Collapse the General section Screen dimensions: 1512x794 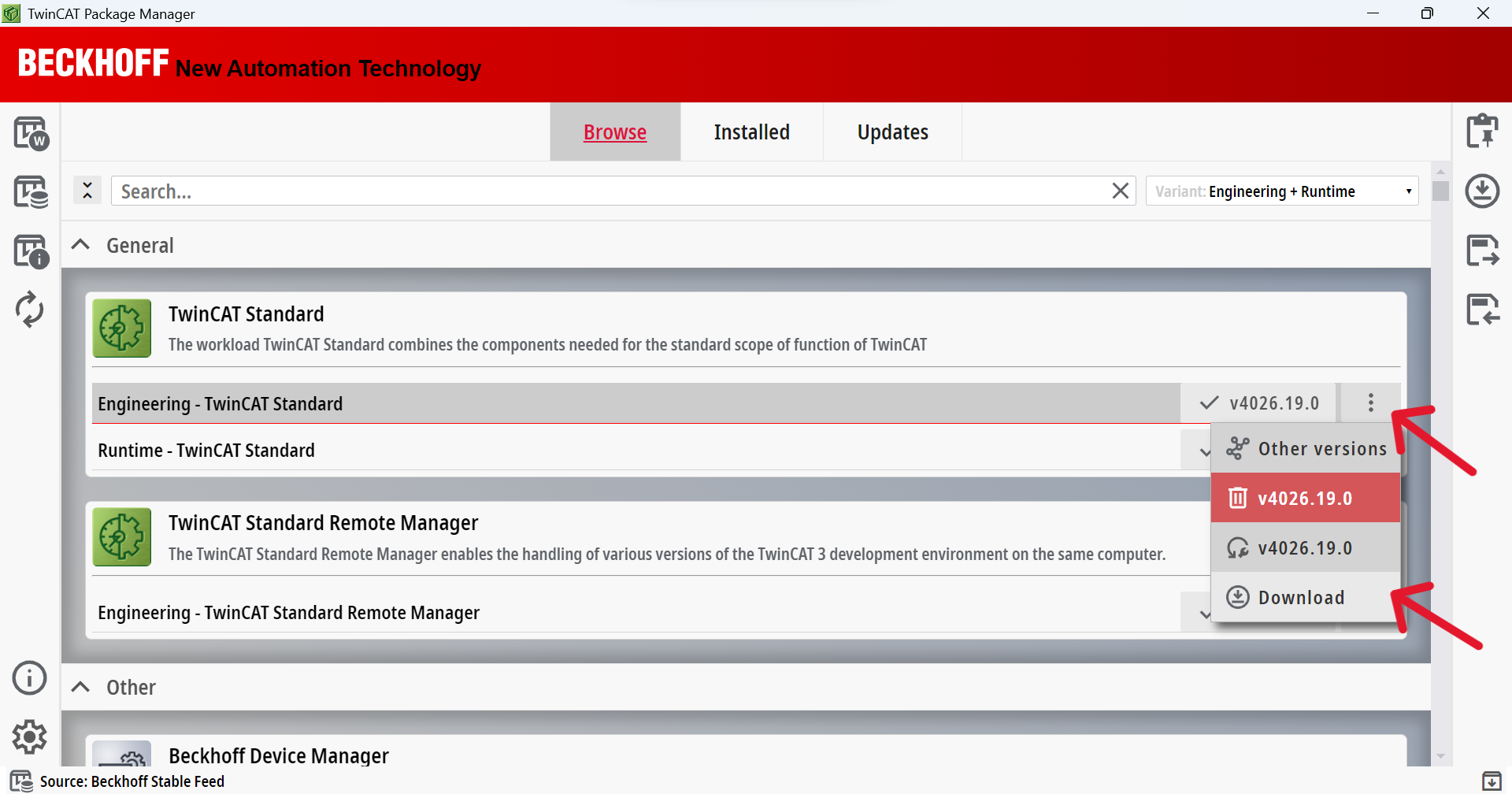coord(80,245)
